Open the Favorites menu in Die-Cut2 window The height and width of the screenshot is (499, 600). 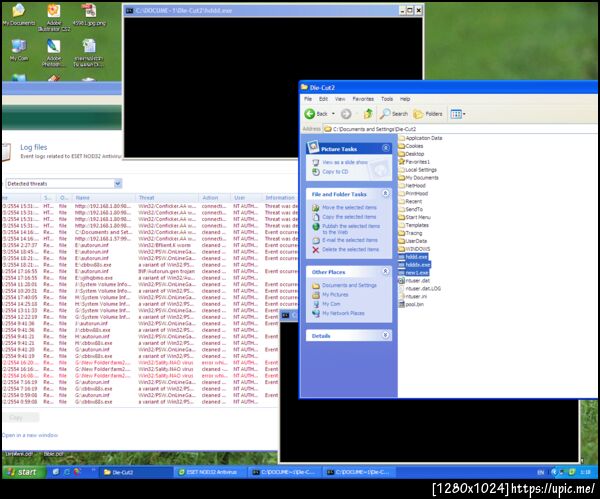pyautogui.click(x=363, y=99)
